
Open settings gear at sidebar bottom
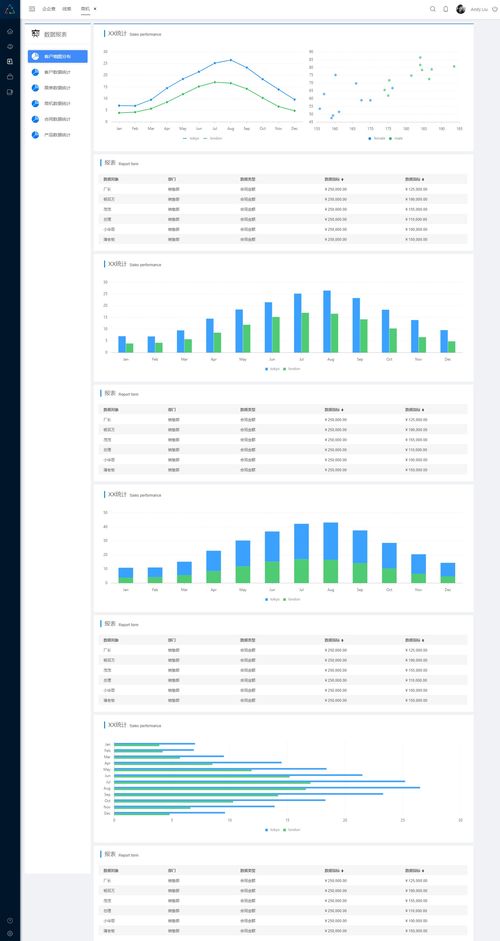tap(10, 933)
